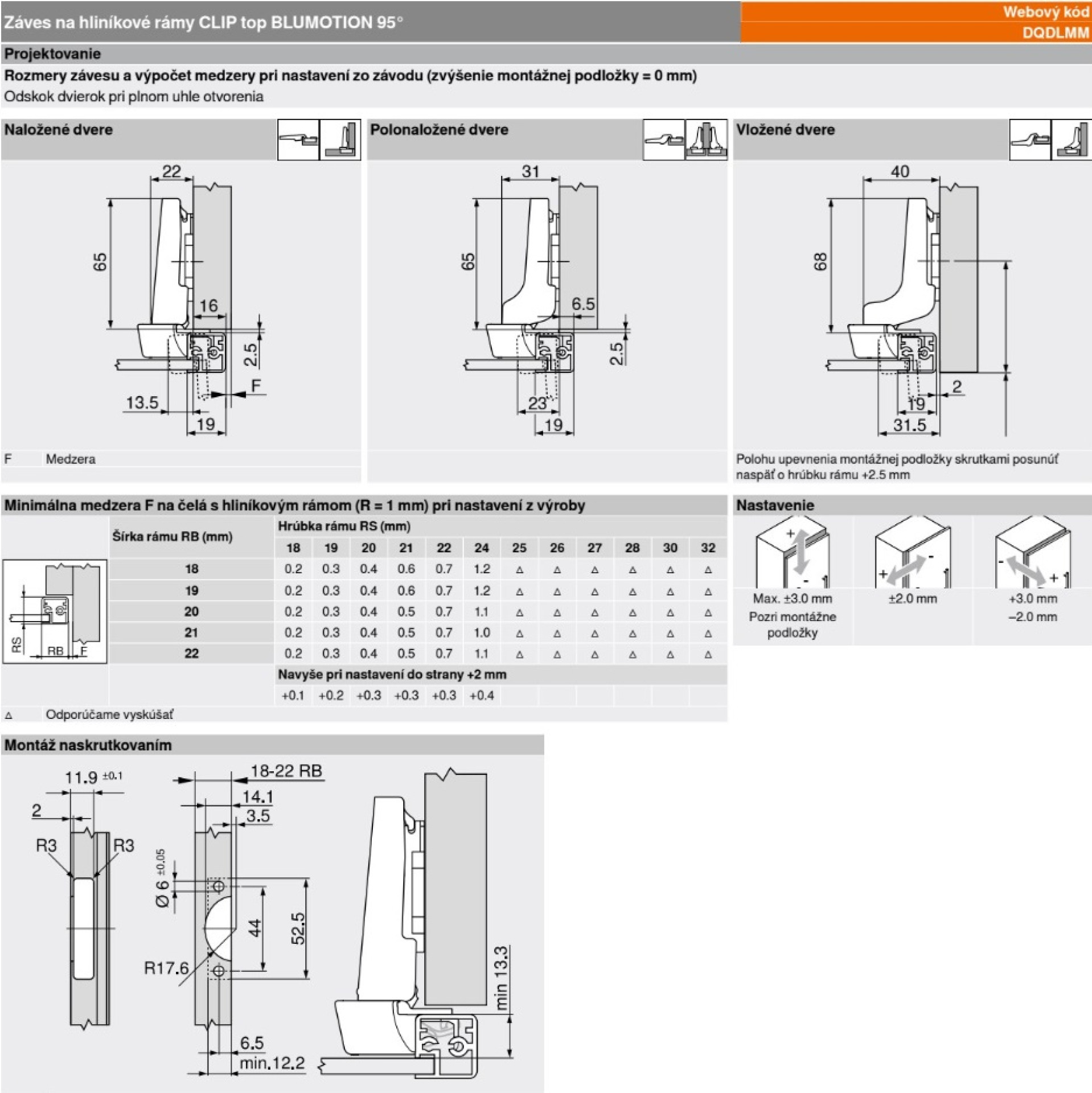Click the full overlay door icon in Naložené dvere header
1092x1093 pixels.
coord(340,139)
